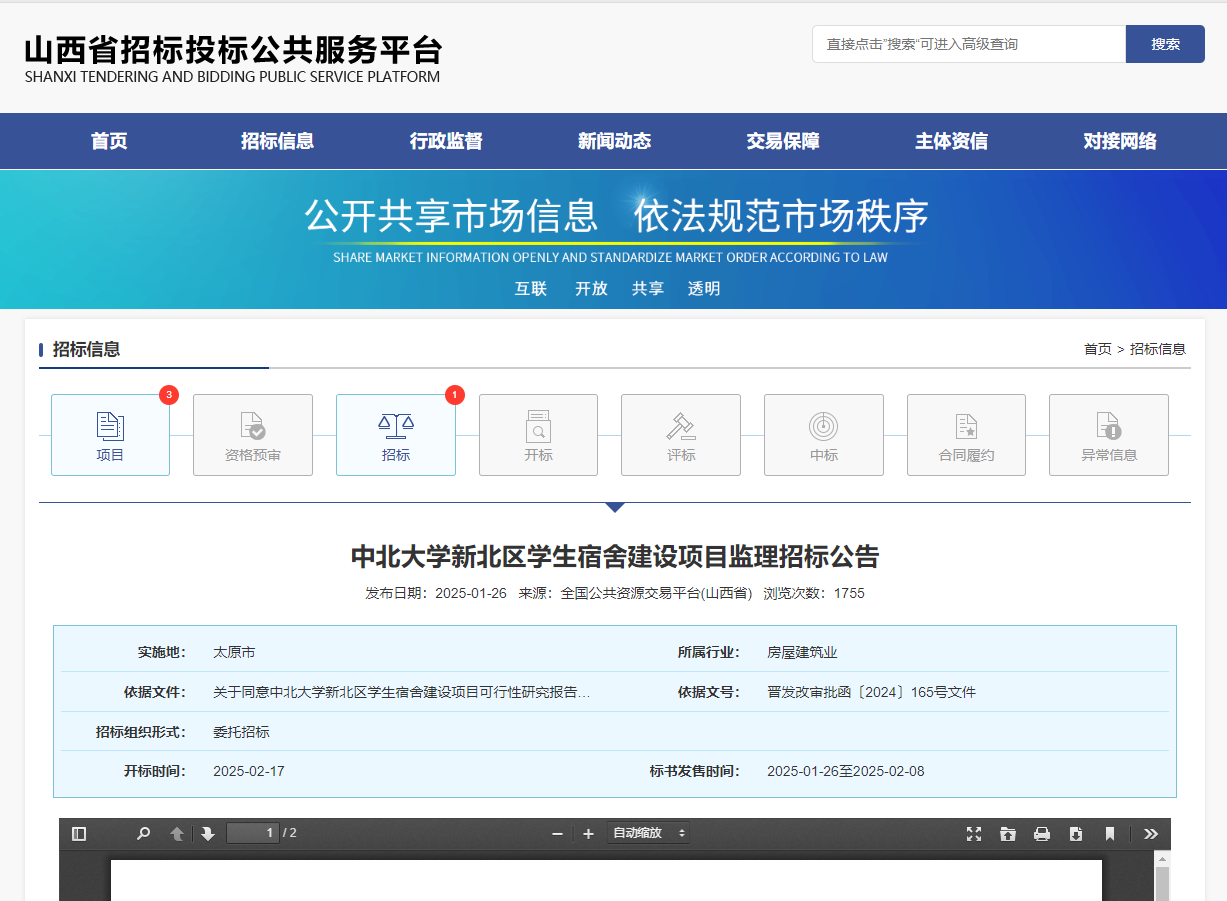Click the red badge on 项目
Viewport: 1227px width, 901px height.
(169, 395)
